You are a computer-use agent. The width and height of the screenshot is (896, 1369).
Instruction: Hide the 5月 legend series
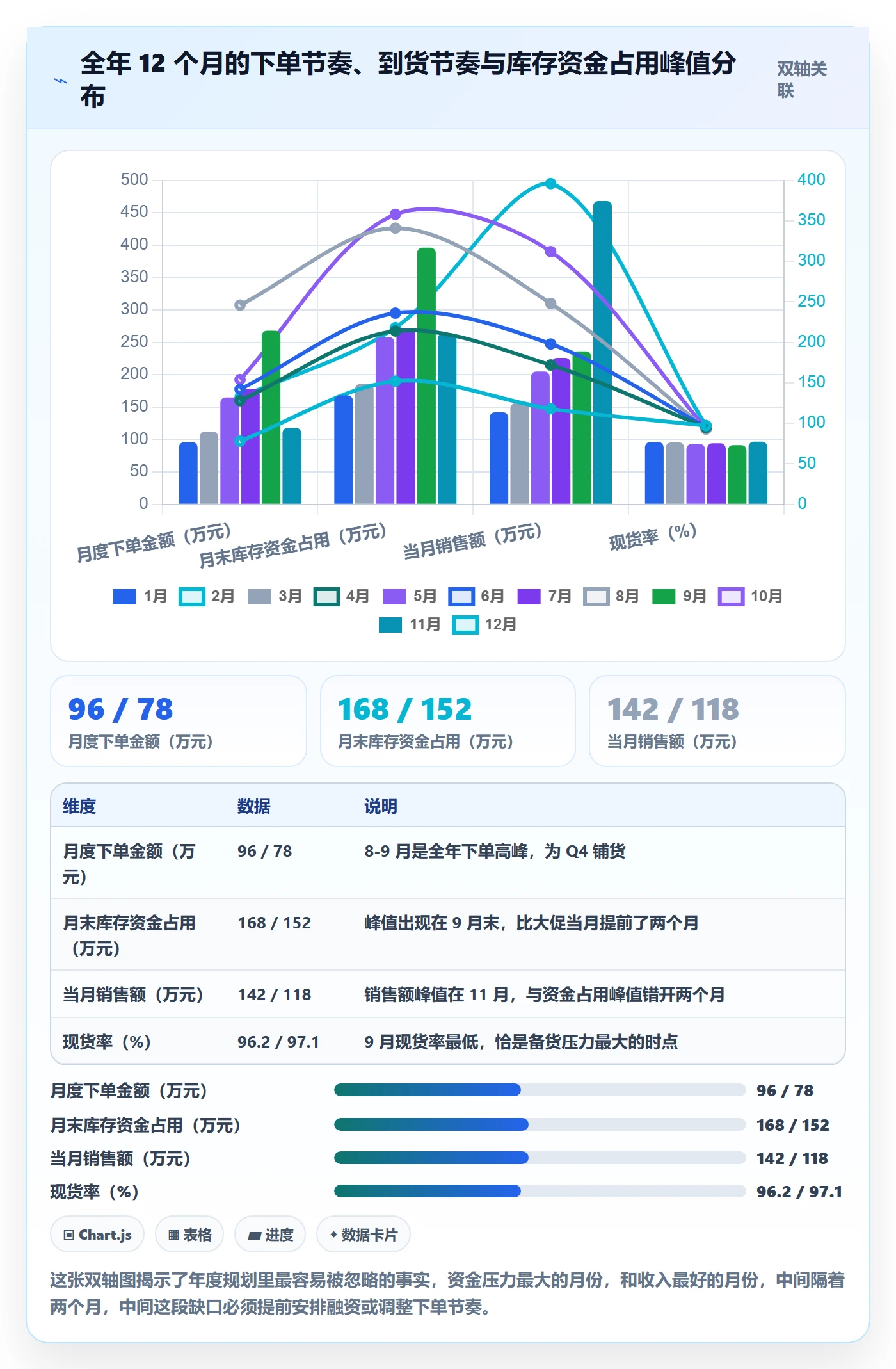point(410,597)
